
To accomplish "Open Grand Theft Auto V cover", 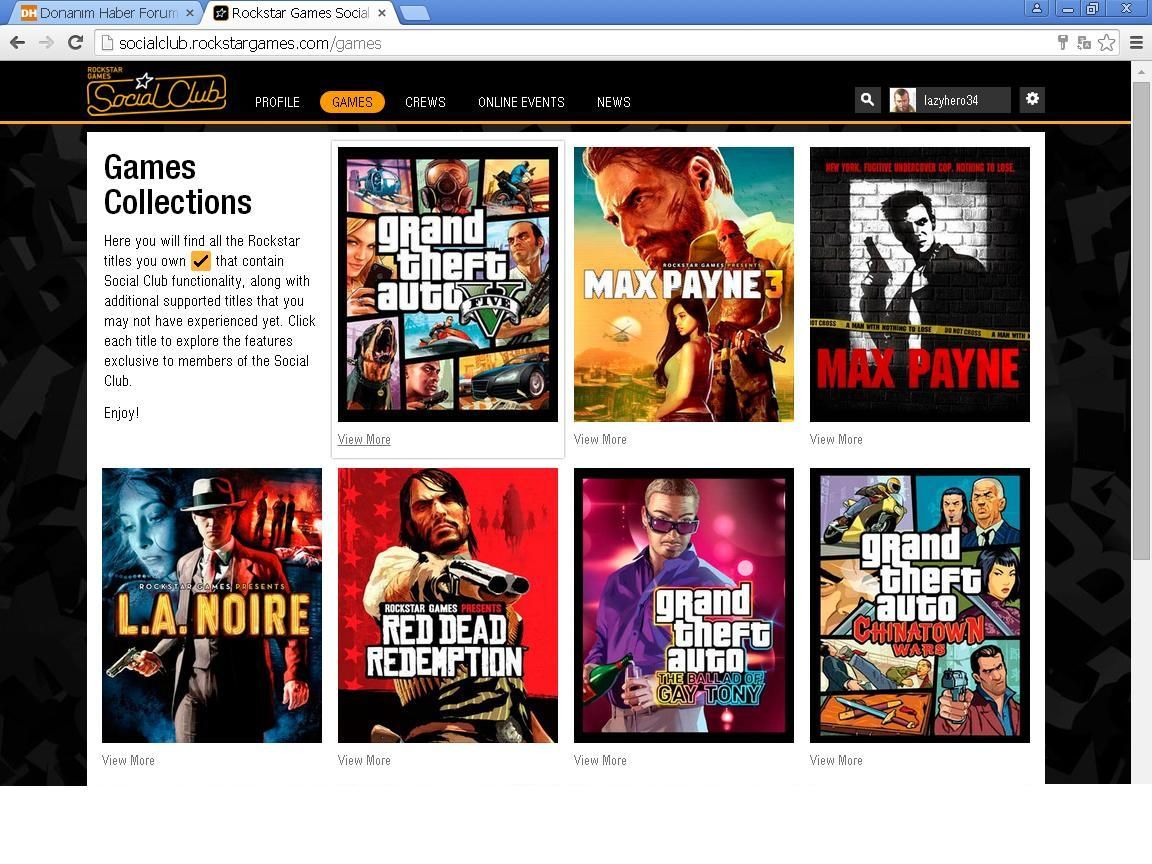I will click(x=447, y=284).
